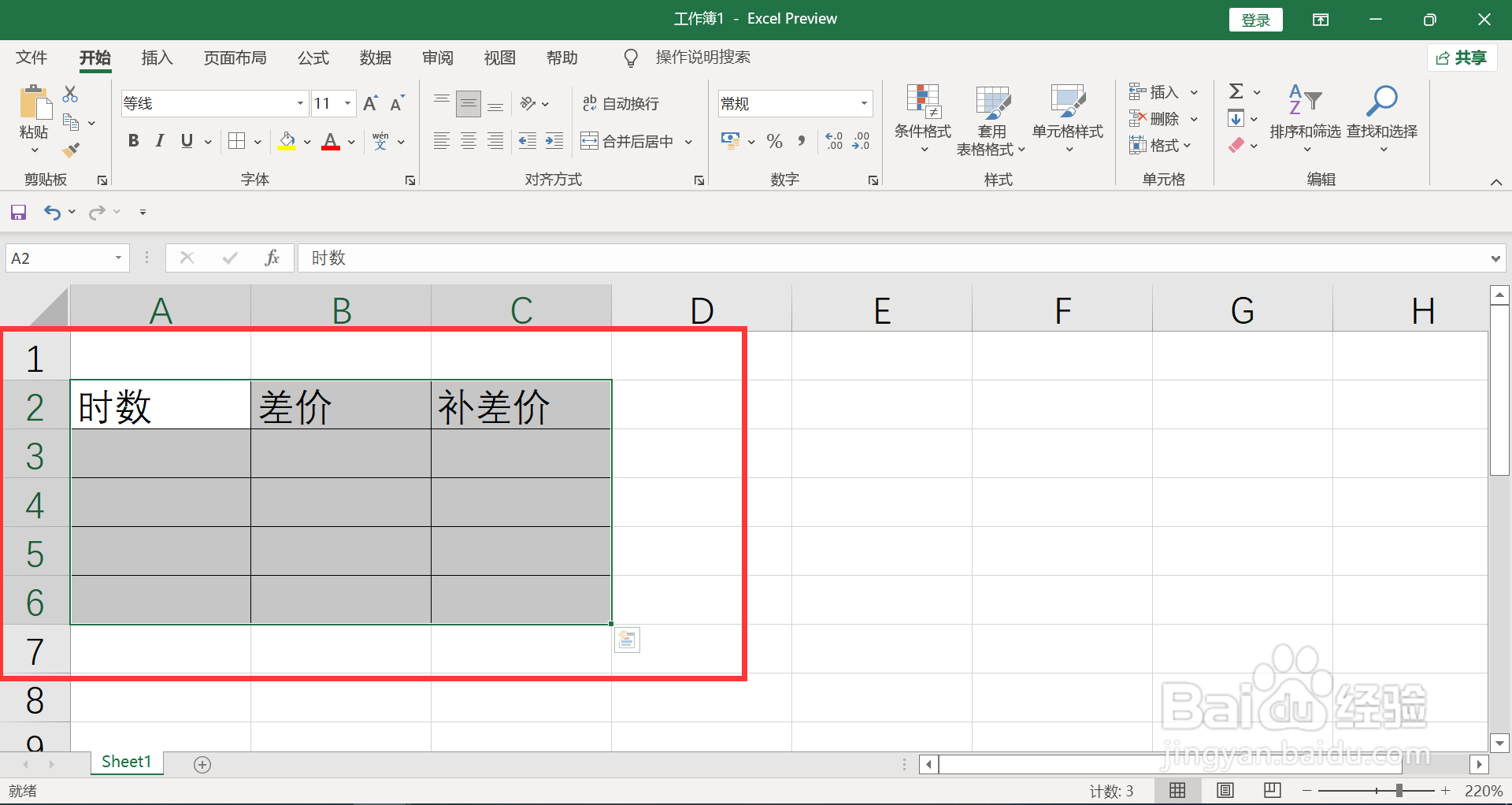This screenshot has height=805, width=1512.
Task: Click the Paste Options floating icon
Action: click(x=627, y=640)
